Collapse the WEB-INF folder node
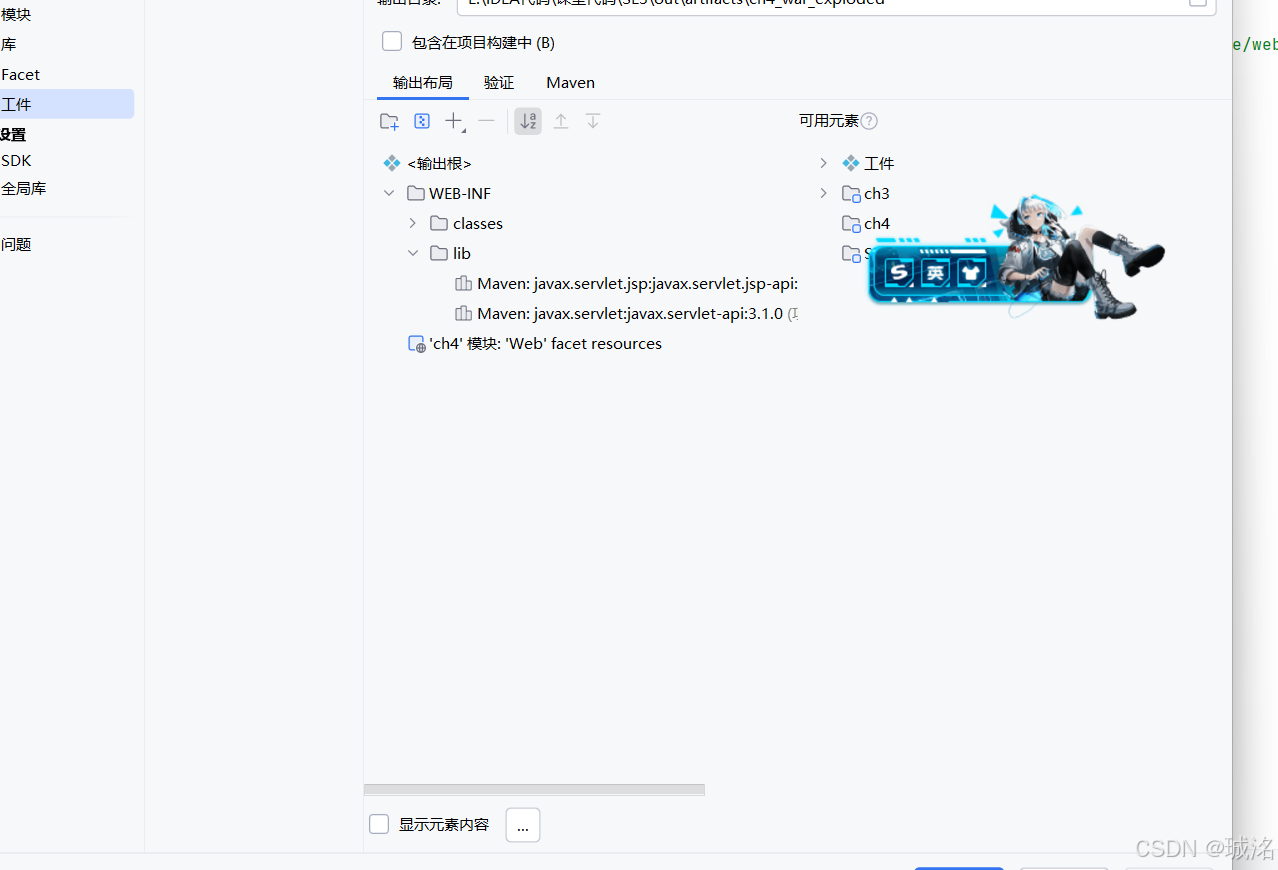Screen dimensions: 1278x870 pos(389,193)
